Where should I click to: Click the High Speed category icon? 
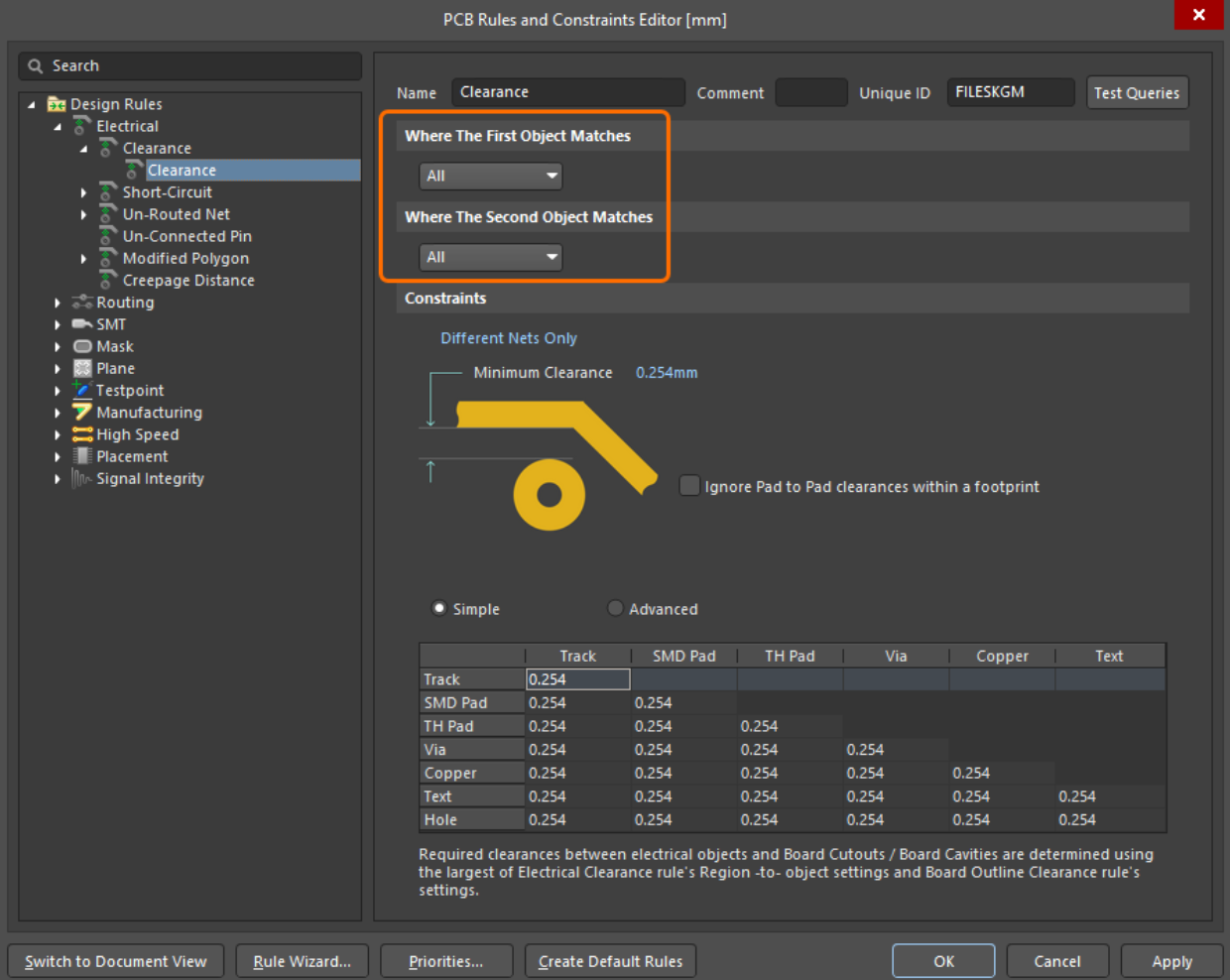82,434
